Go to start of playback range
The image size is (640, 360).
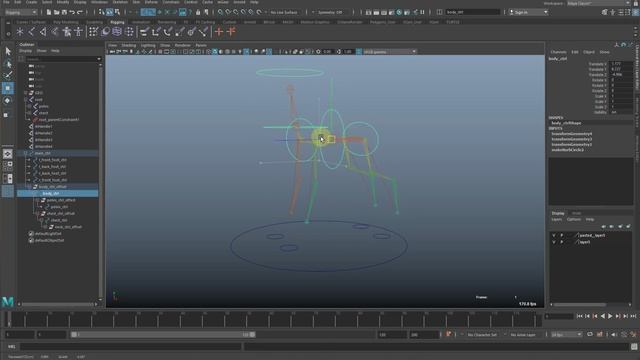point(580,316)
